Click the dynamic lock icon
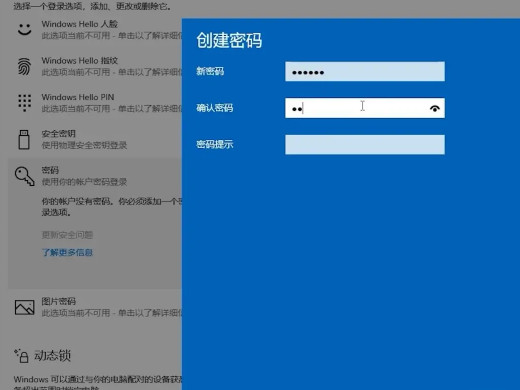 pyautogui.click(x=21, y=356)
